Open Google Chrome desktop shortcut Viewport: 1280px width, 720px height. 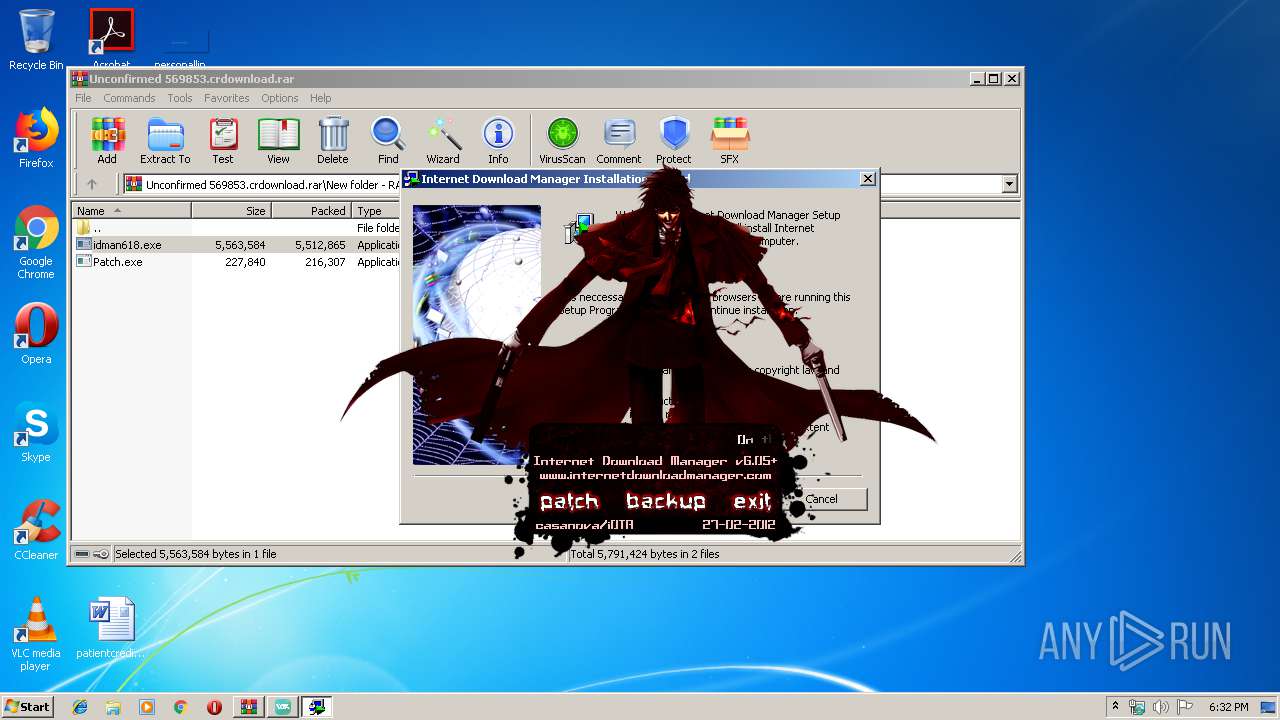(36, 242)
